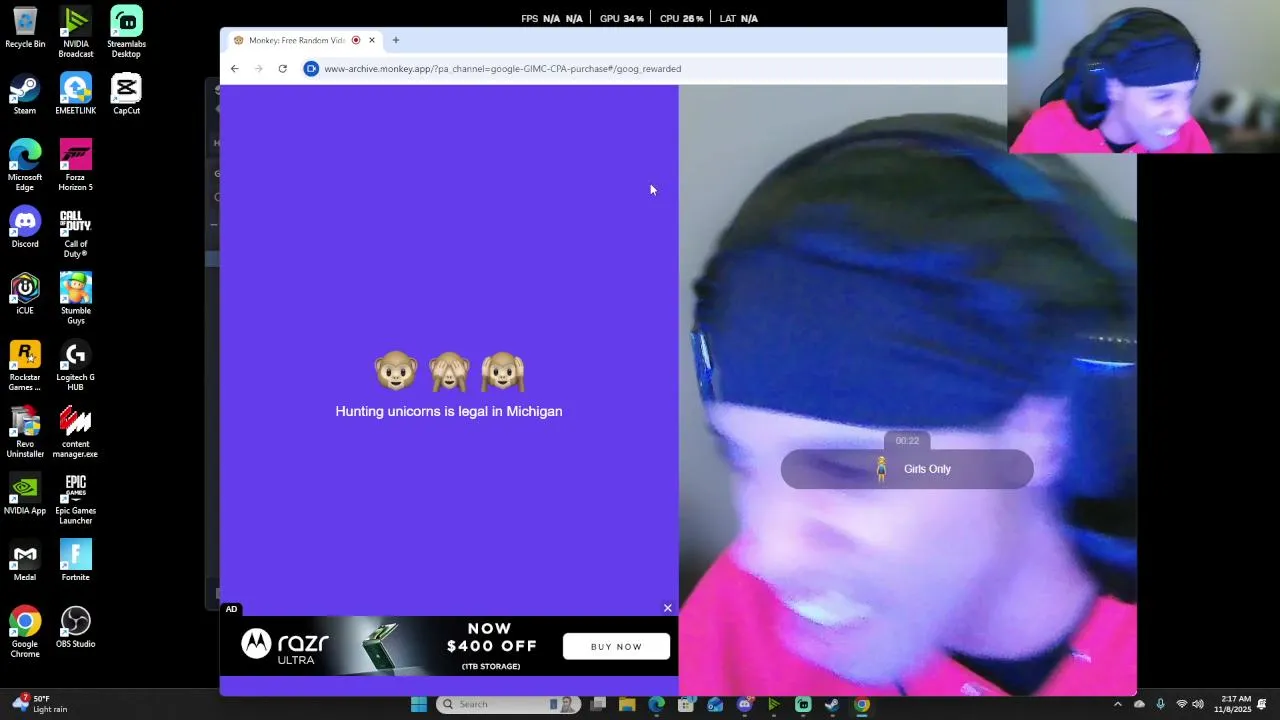Open content manager.exe shortcut
The width and height of the screenshot is (1280, 720).
pos(76,432)
